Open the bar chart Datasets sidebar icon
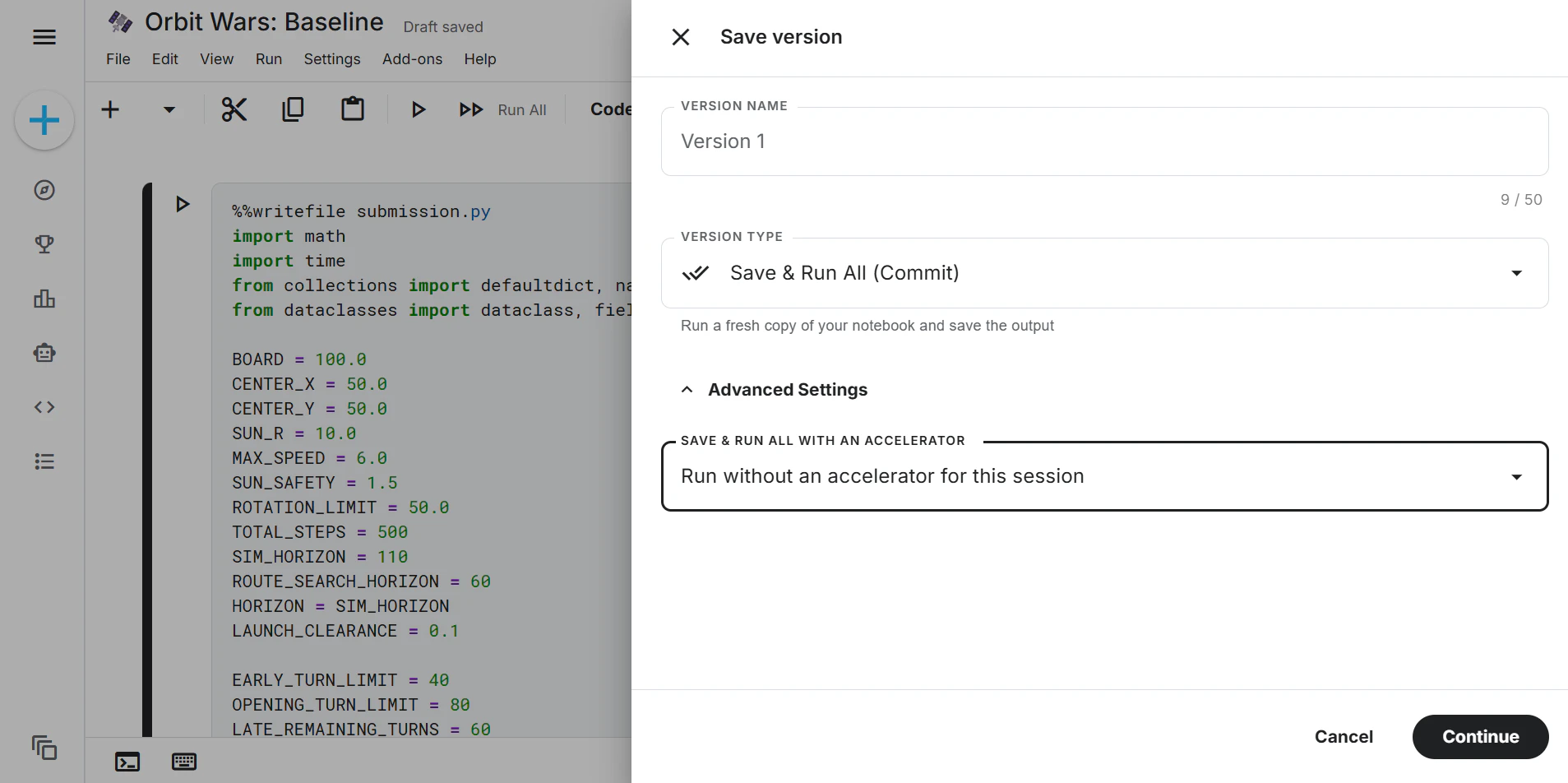This screenshot has height=783, width=1568. tap(44, 299)
